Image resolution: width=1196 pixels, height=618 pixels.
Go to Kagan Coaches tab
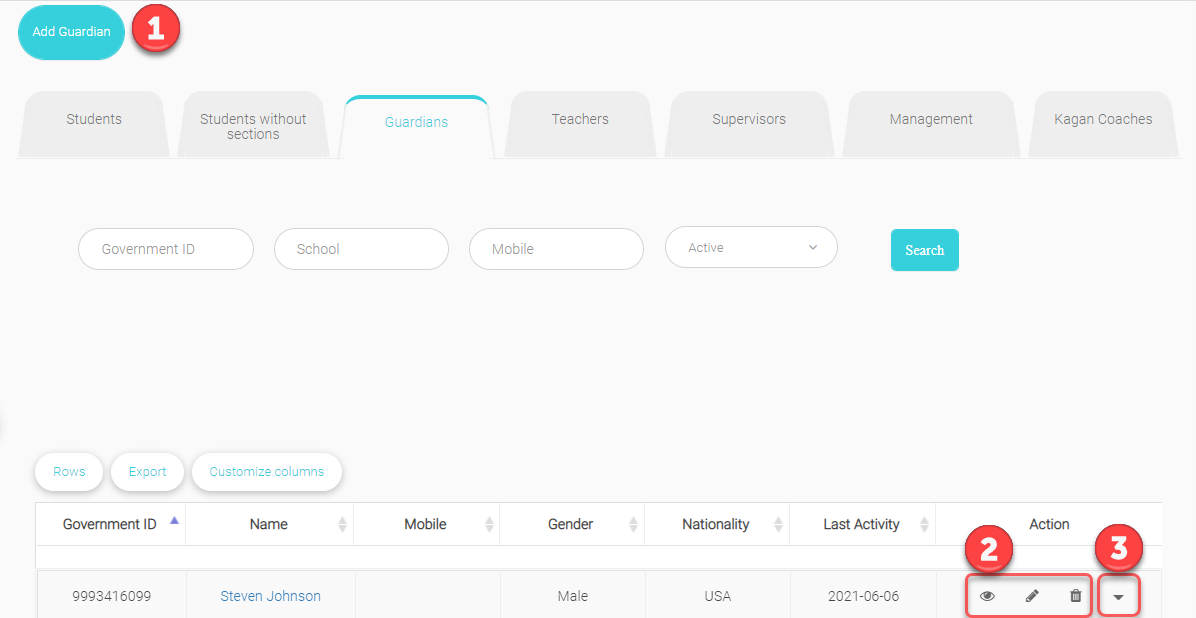(x=1103, y=119)
